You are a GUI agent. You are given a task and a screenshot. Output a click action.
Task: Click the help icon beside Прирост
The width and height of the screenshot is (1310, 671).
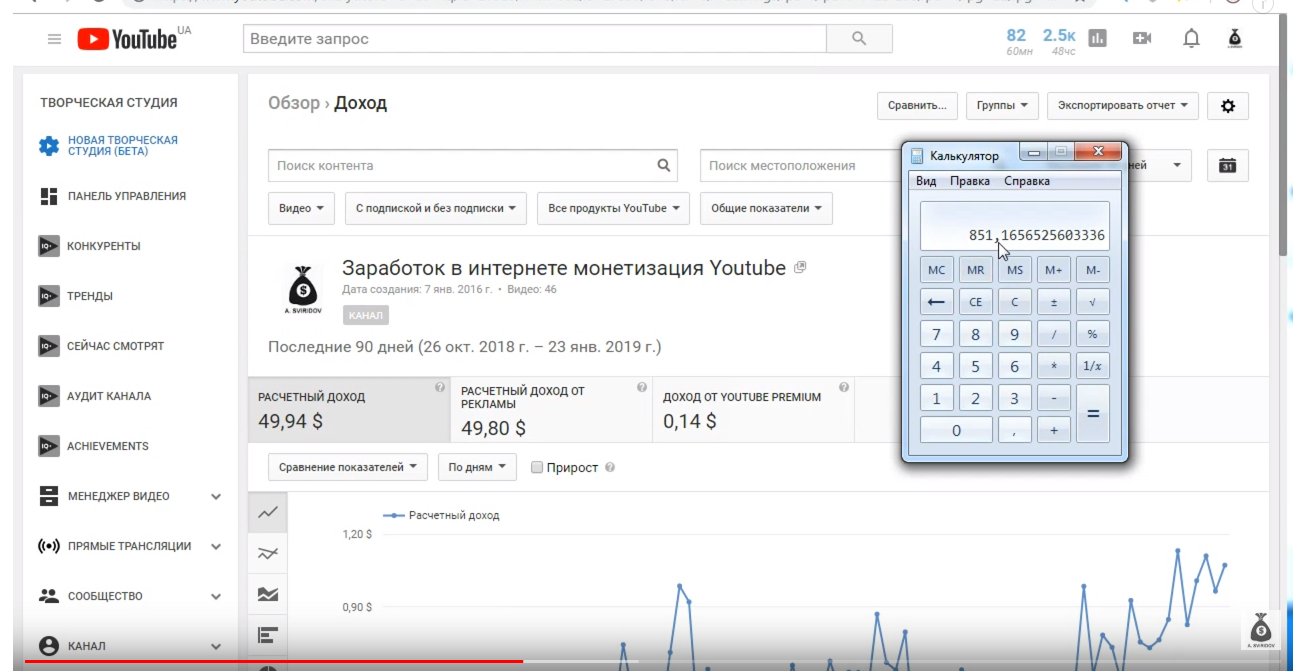click(610, 467)
